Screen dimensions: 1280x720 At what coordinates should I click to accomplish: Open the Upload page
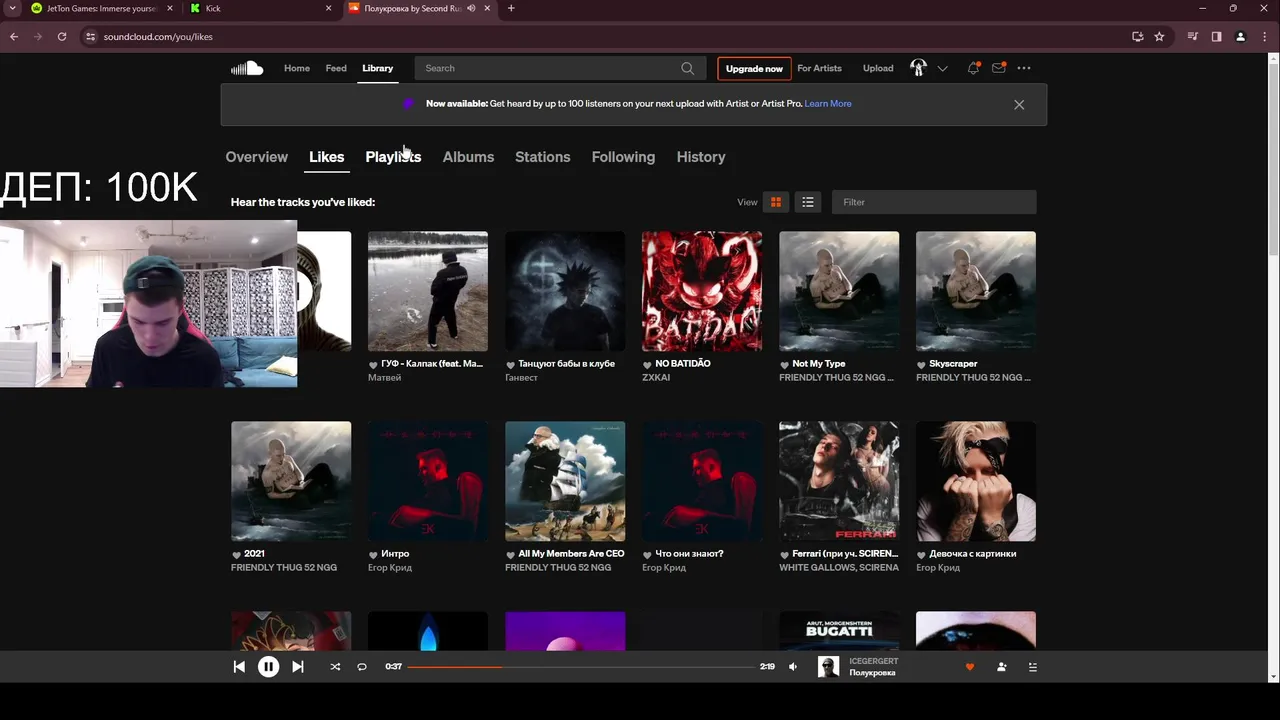click(x=878, y=68)
